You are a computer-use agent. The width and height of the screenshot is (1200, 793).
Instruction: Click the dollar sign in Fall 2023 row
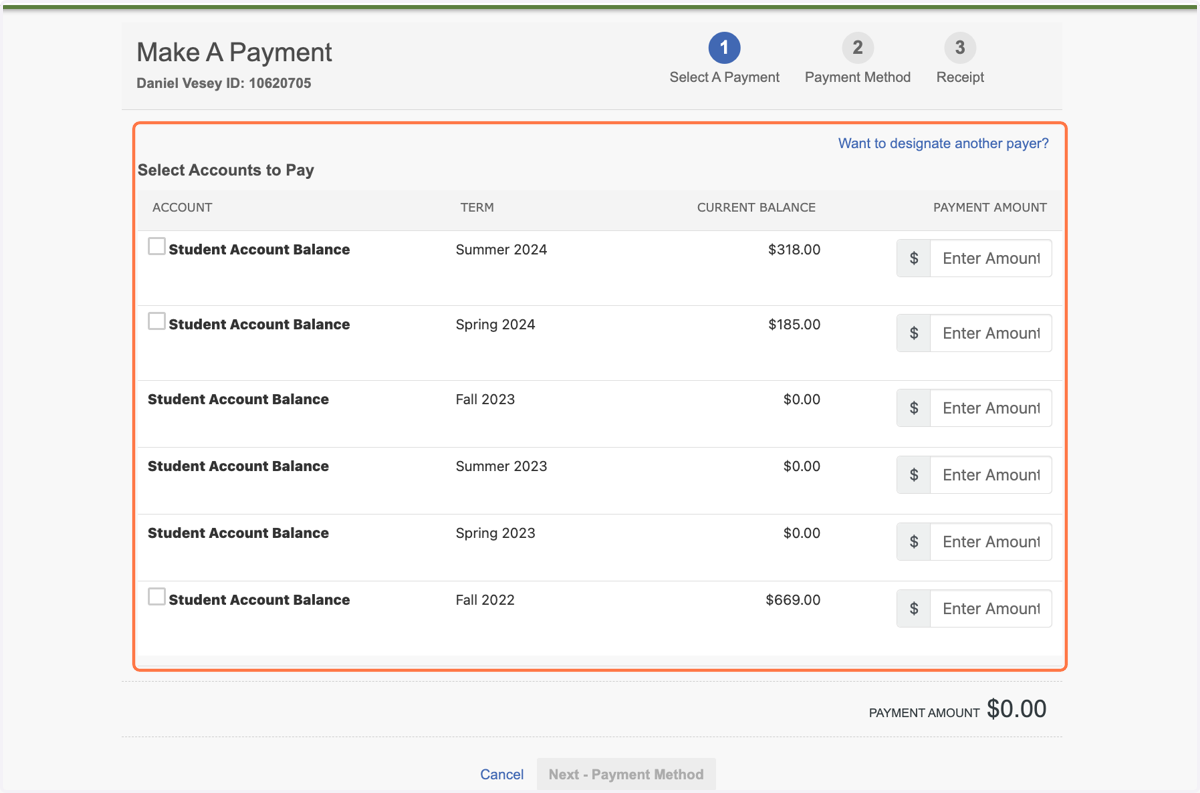tap(914, 408)
